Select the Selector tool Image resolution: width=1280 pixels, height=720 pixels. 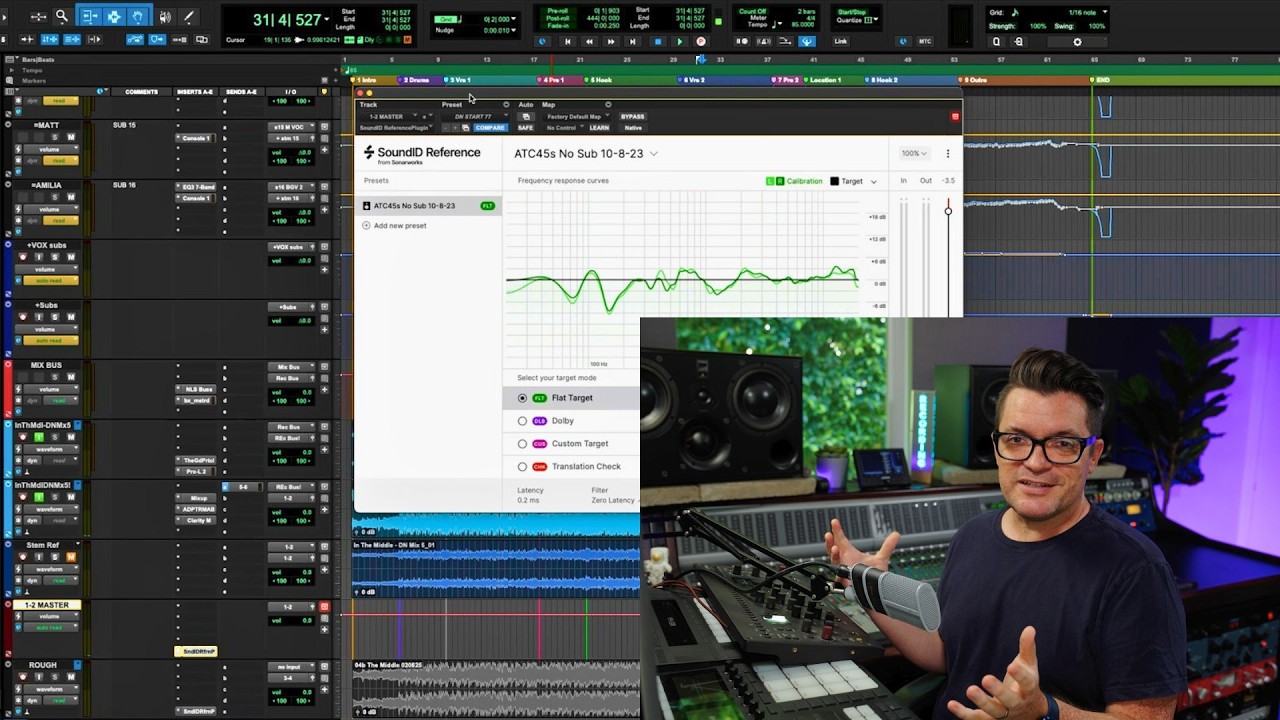click(113, 16)
